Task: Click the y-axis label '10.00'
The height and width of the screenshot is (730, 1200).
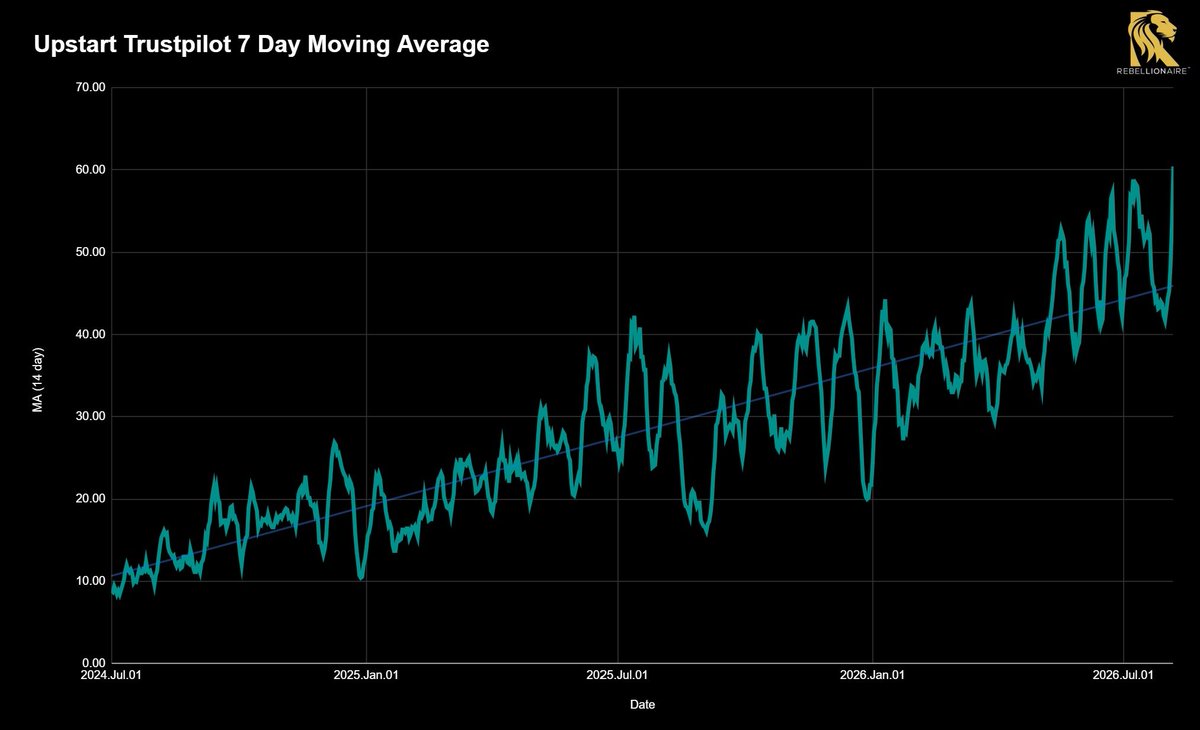Action: pyautogui.click(x=91, y=581)
